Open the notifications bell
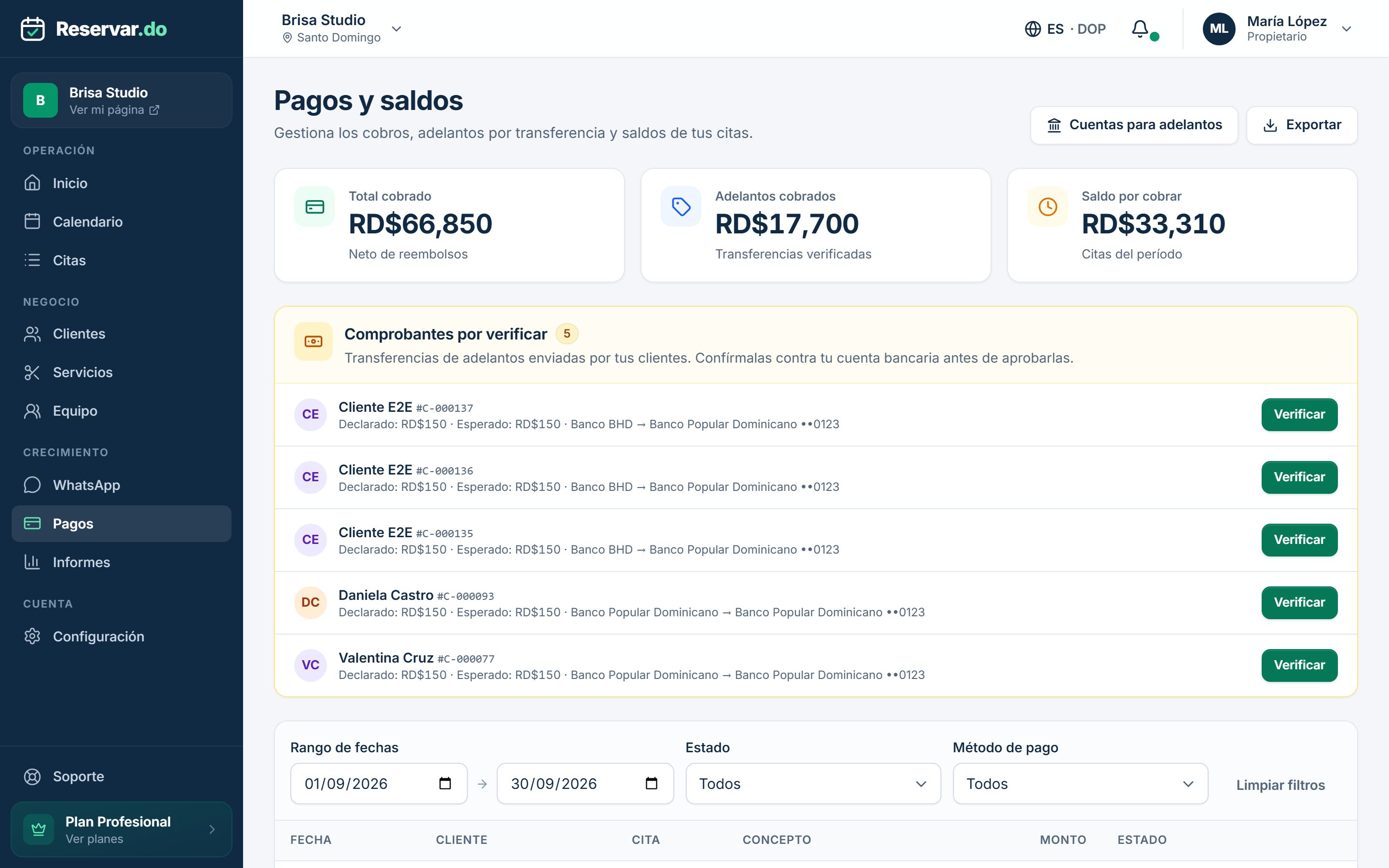Viewport: 1389px width, 868px height. coord(1140,29)
